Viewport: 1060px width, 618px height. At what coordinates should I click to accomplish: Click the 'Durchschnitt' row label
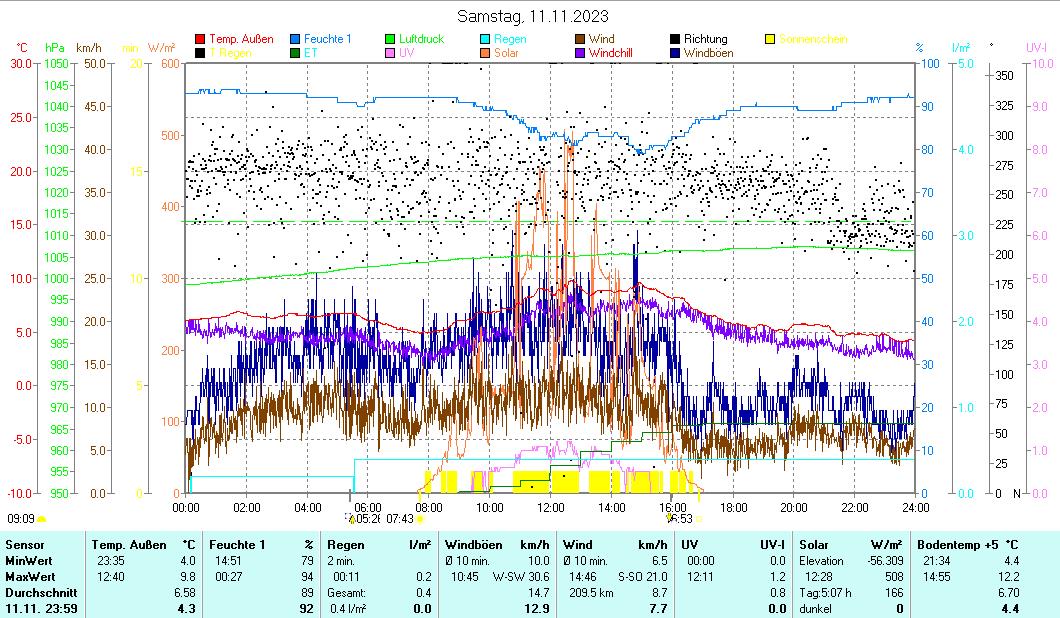pos(41,592)
